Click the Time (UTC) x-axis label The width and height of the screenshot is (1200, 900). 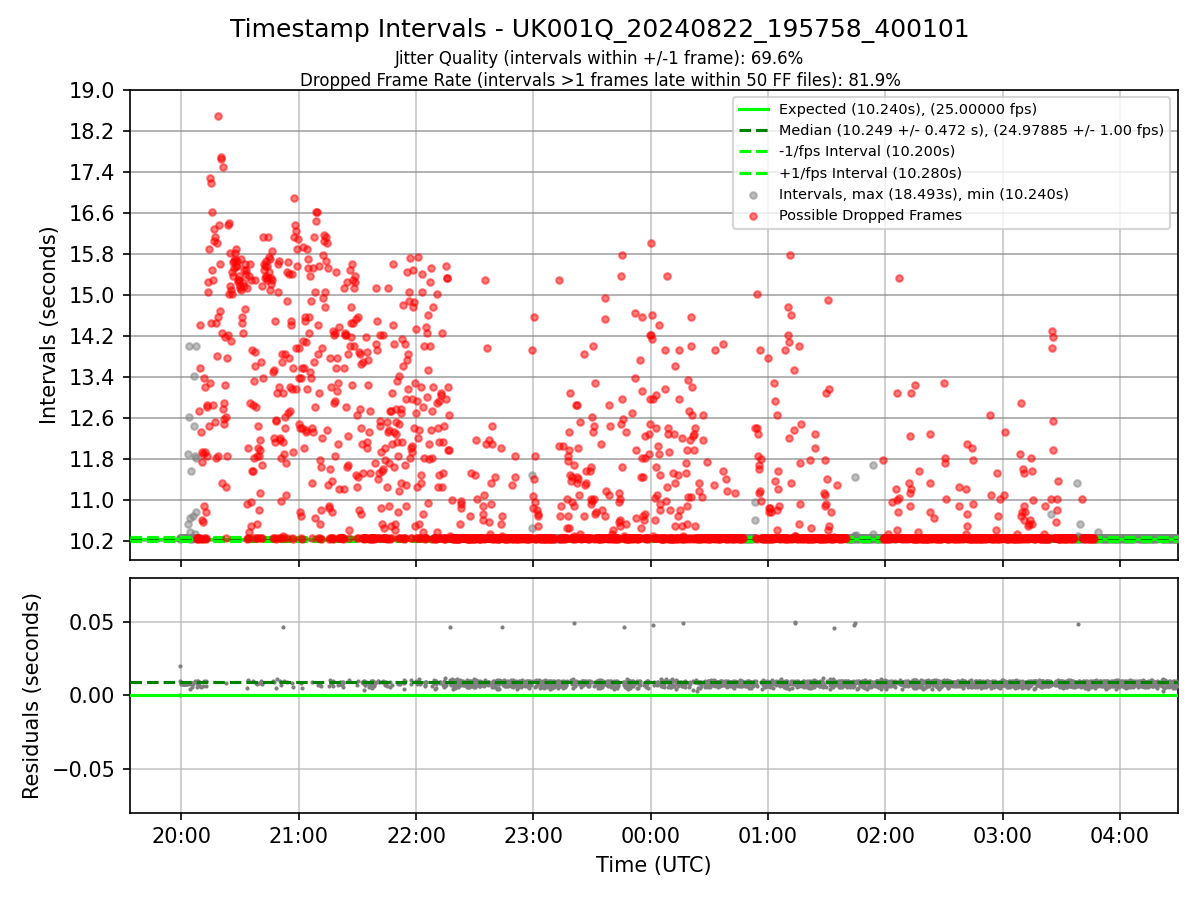[x=653, y=865]
